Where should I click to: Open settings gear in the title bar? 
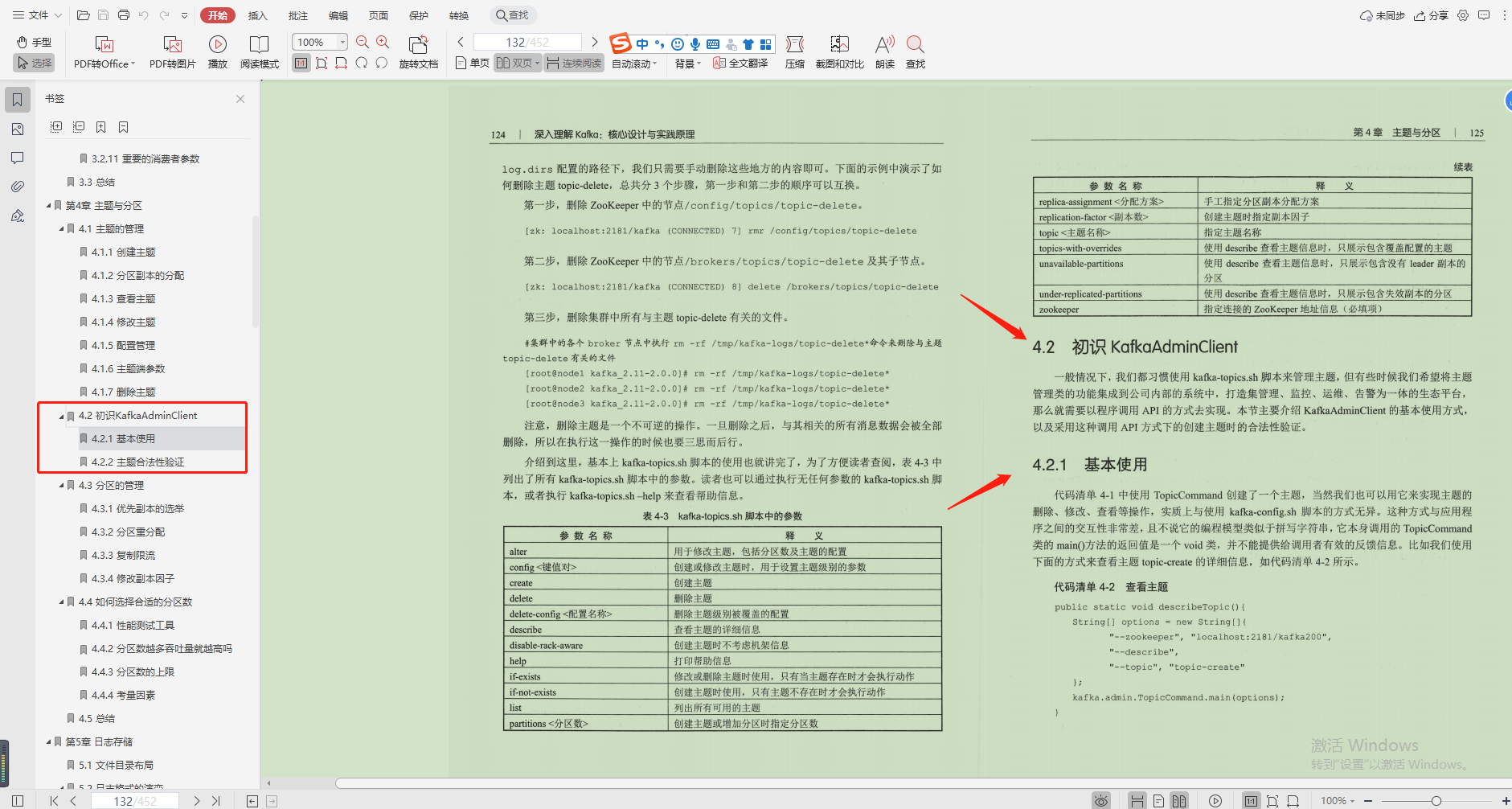(x=1463, y=15)
